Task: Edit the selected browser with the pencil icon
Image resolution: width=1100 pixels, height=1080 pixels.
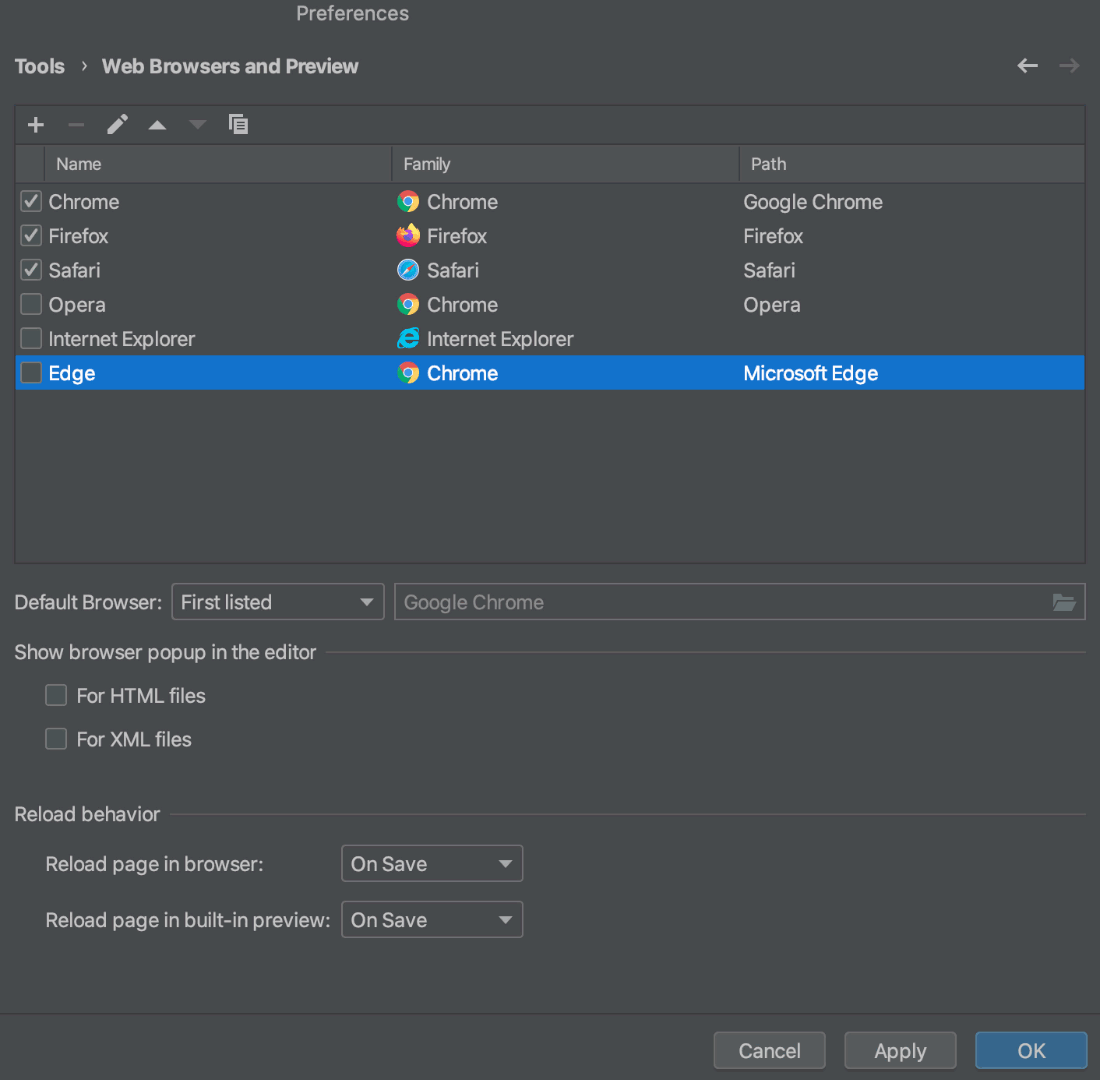Action: (x=117, y=124)
